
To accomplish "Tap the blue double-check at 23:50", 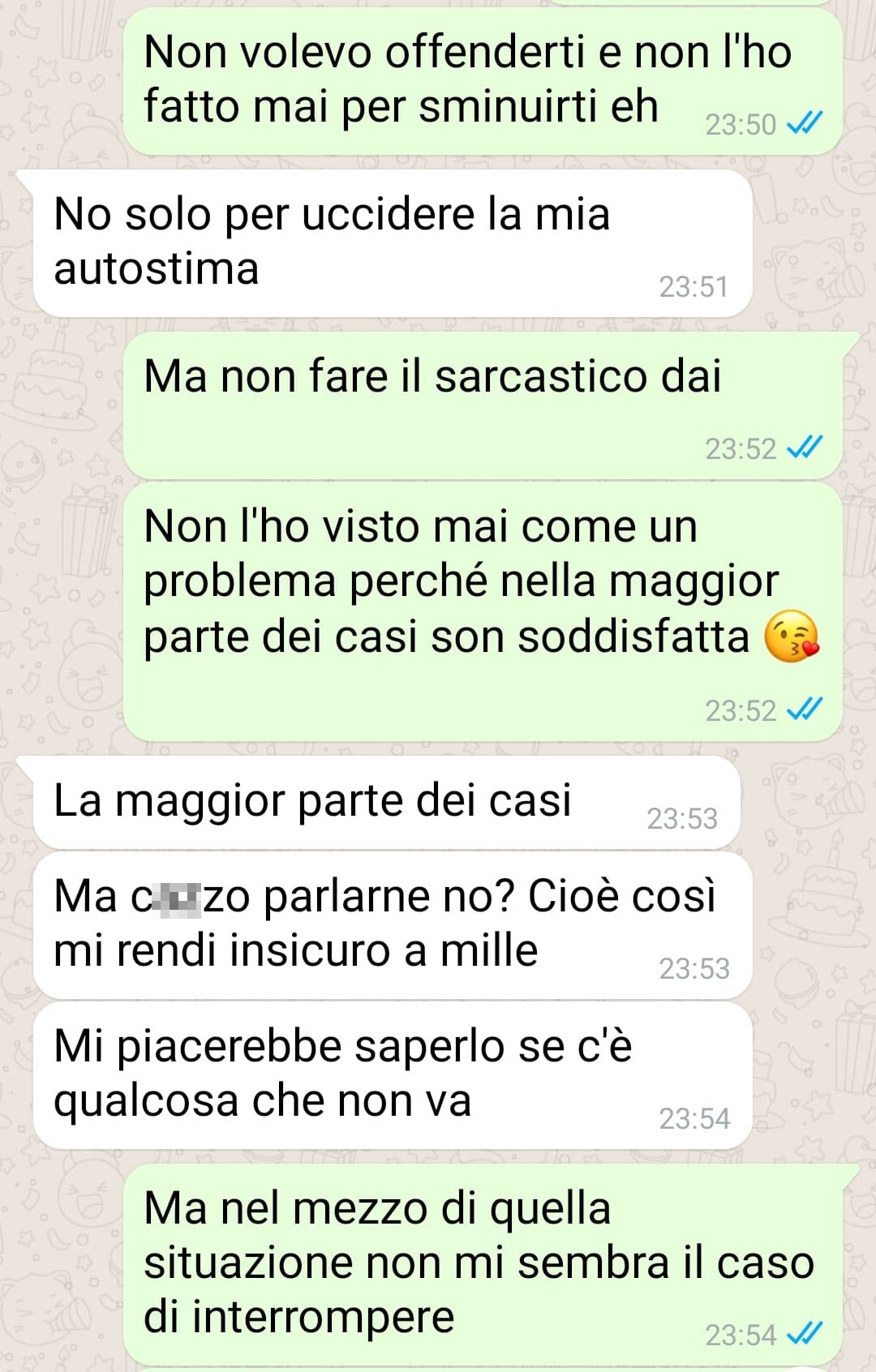I will (805, 124).
